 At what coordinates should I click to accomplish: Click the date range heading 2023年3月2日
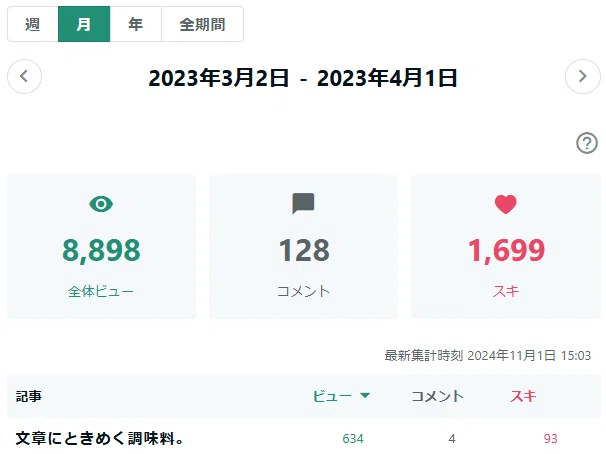pos(219,78)
